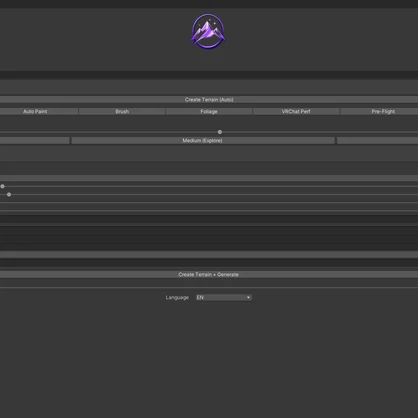Screen dimensions: 418x418
Task: Select the Foliage tab
Action: [x=209, y=111]
